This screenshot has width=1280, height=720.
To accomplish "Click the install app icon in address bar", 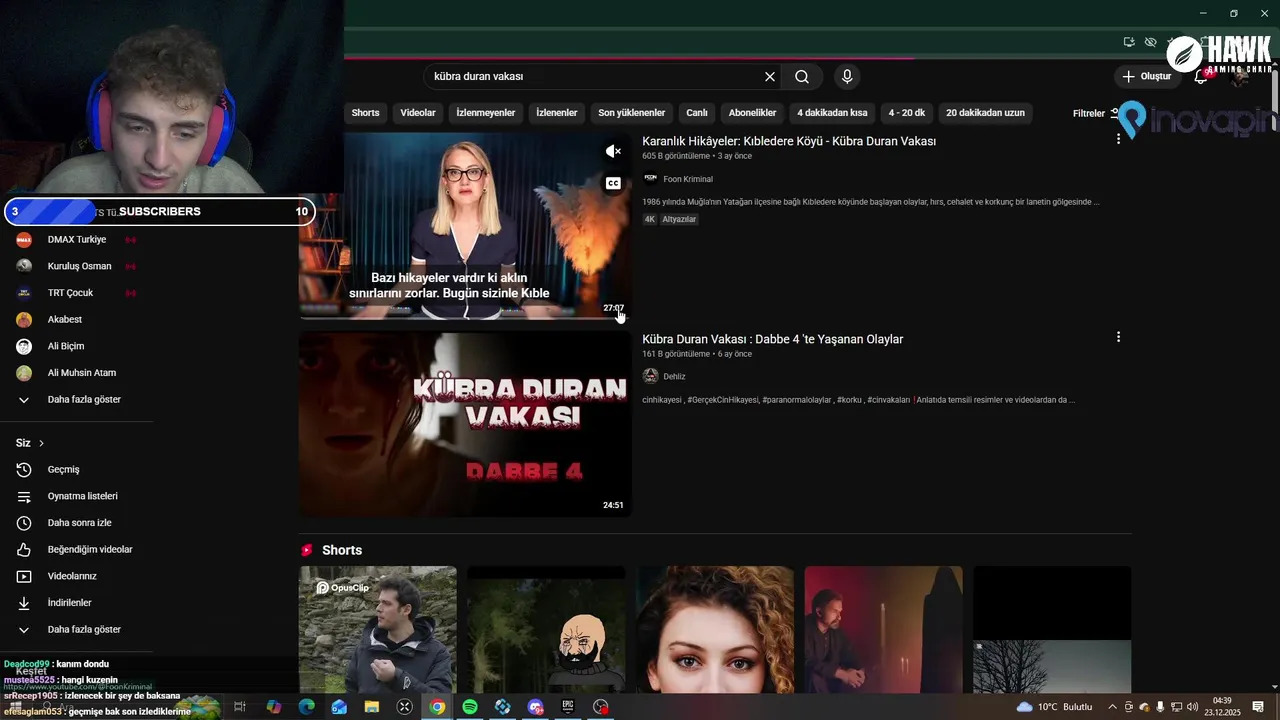I will tap(1129, 42).
